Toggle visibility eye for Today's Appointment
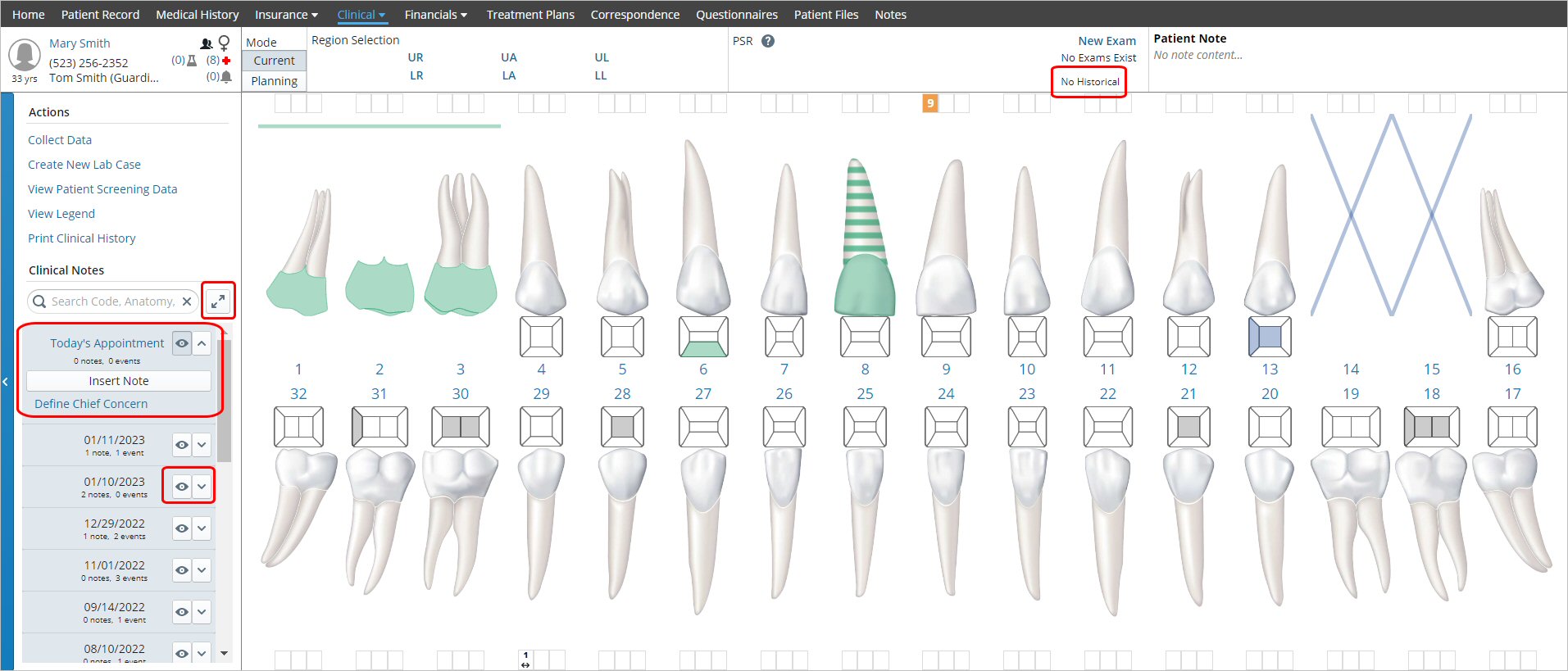1568x671 pixels. (x=182, y=343)
